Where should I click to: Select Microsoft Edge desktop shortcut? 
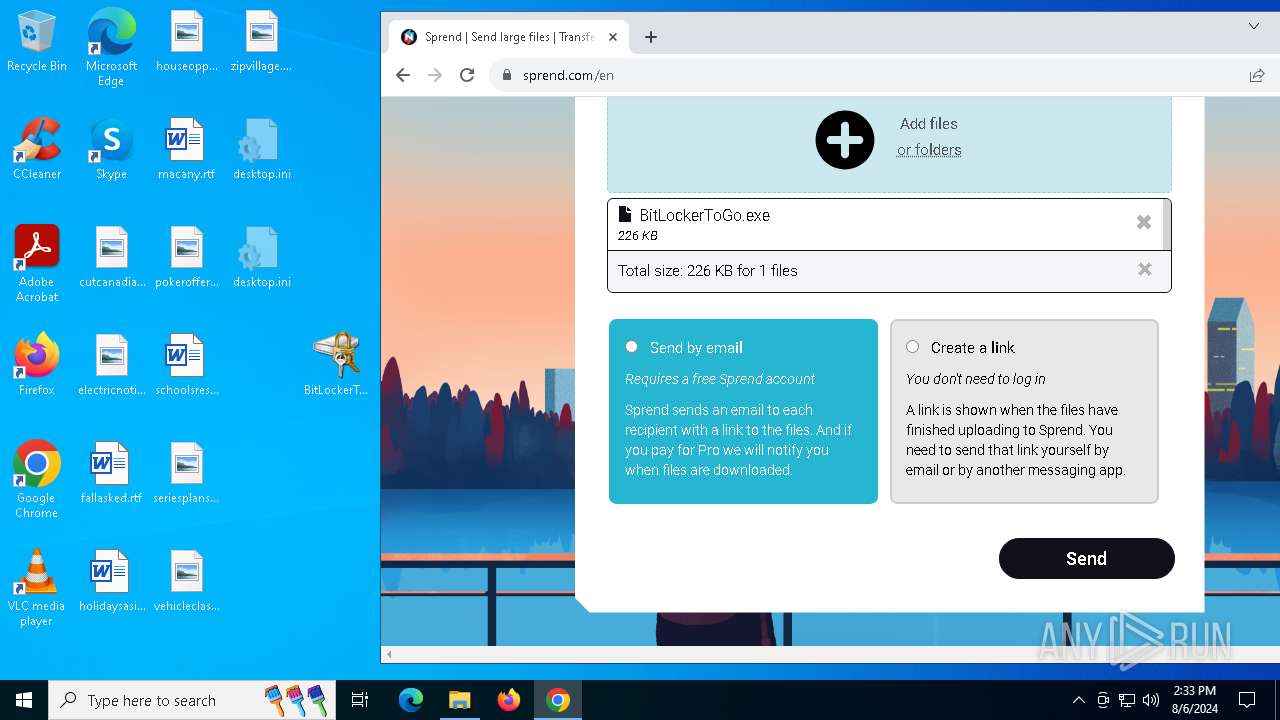tap(111, 48)
